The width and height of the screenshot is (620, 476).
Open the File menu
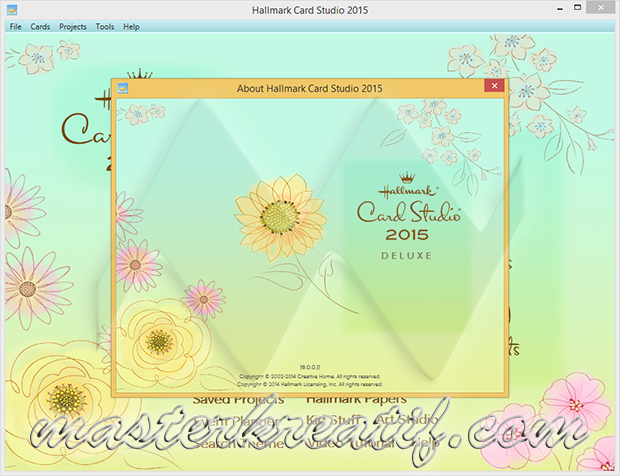click(x=15, y=26)
